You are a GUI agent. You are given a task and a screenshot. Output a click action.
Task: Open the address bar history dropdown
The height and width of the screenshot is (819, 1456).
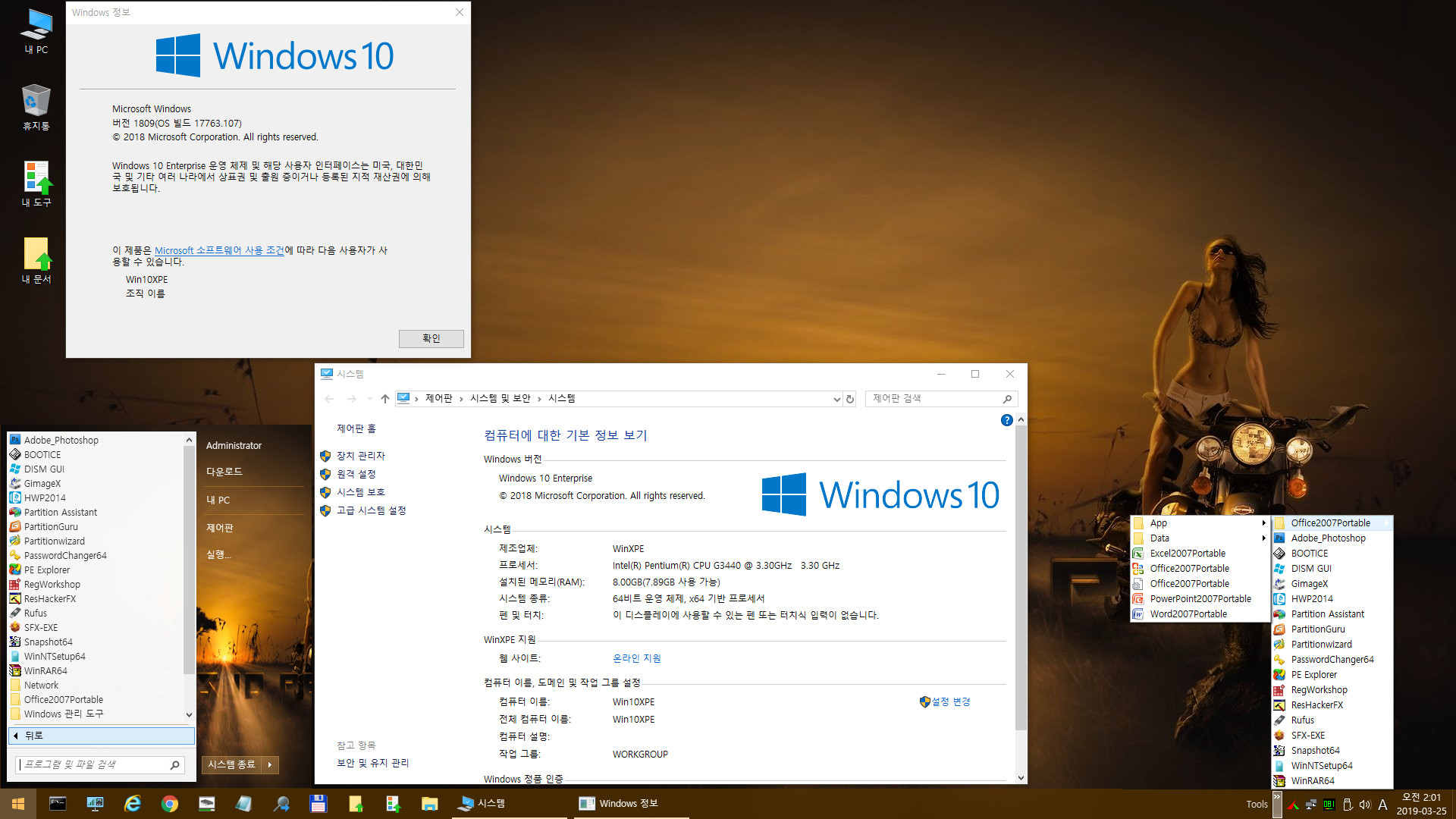click(x=836, y=399)
